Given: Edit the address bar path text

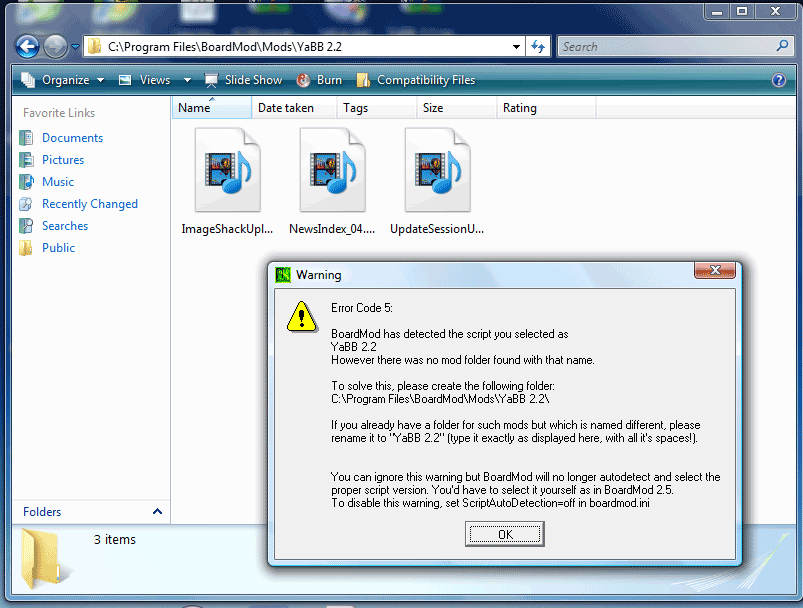Looking at the screenshot, I should 225,47.
